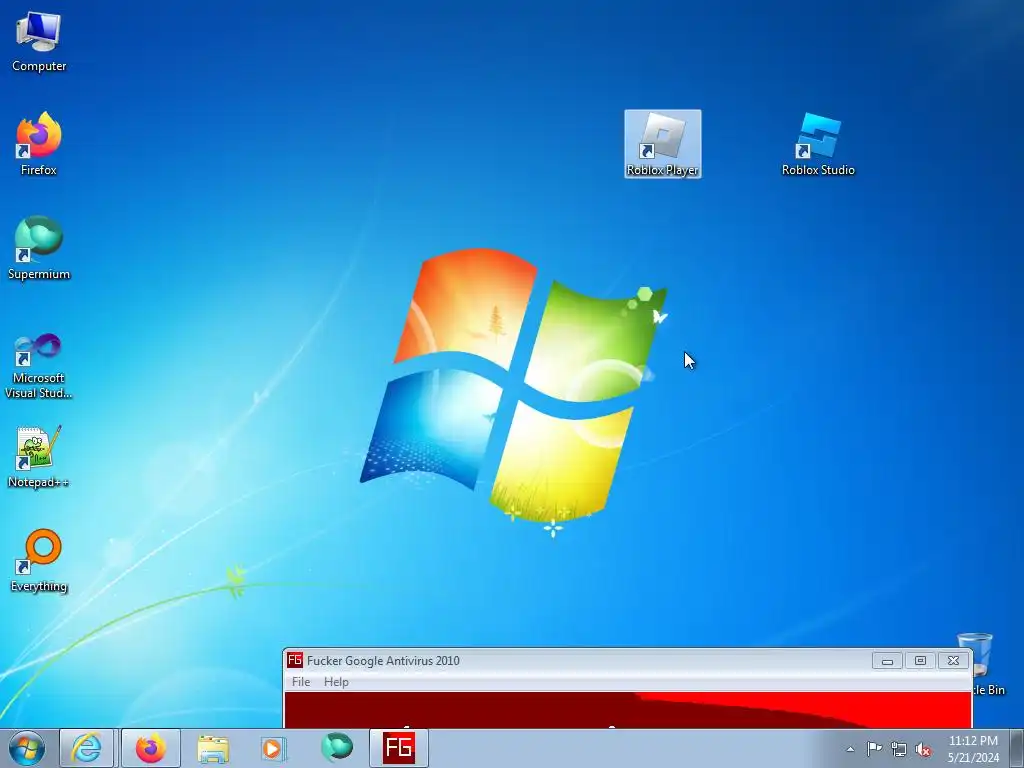Select the Everything search shortcut
The height and width of the screenshot is (768, 1024).
point(39,560)
